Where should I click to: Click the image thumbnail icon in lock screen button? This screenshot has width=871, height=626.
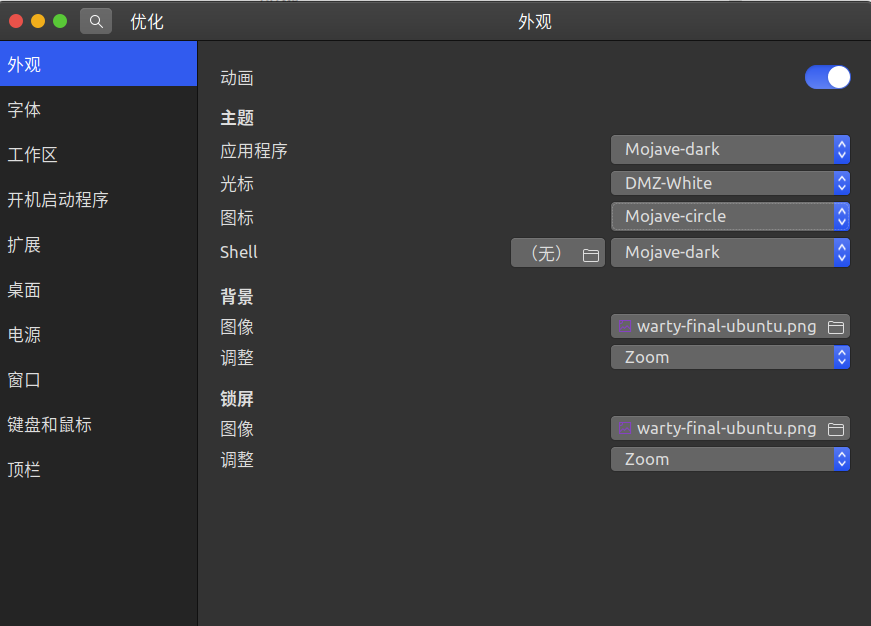pos(626,427)
